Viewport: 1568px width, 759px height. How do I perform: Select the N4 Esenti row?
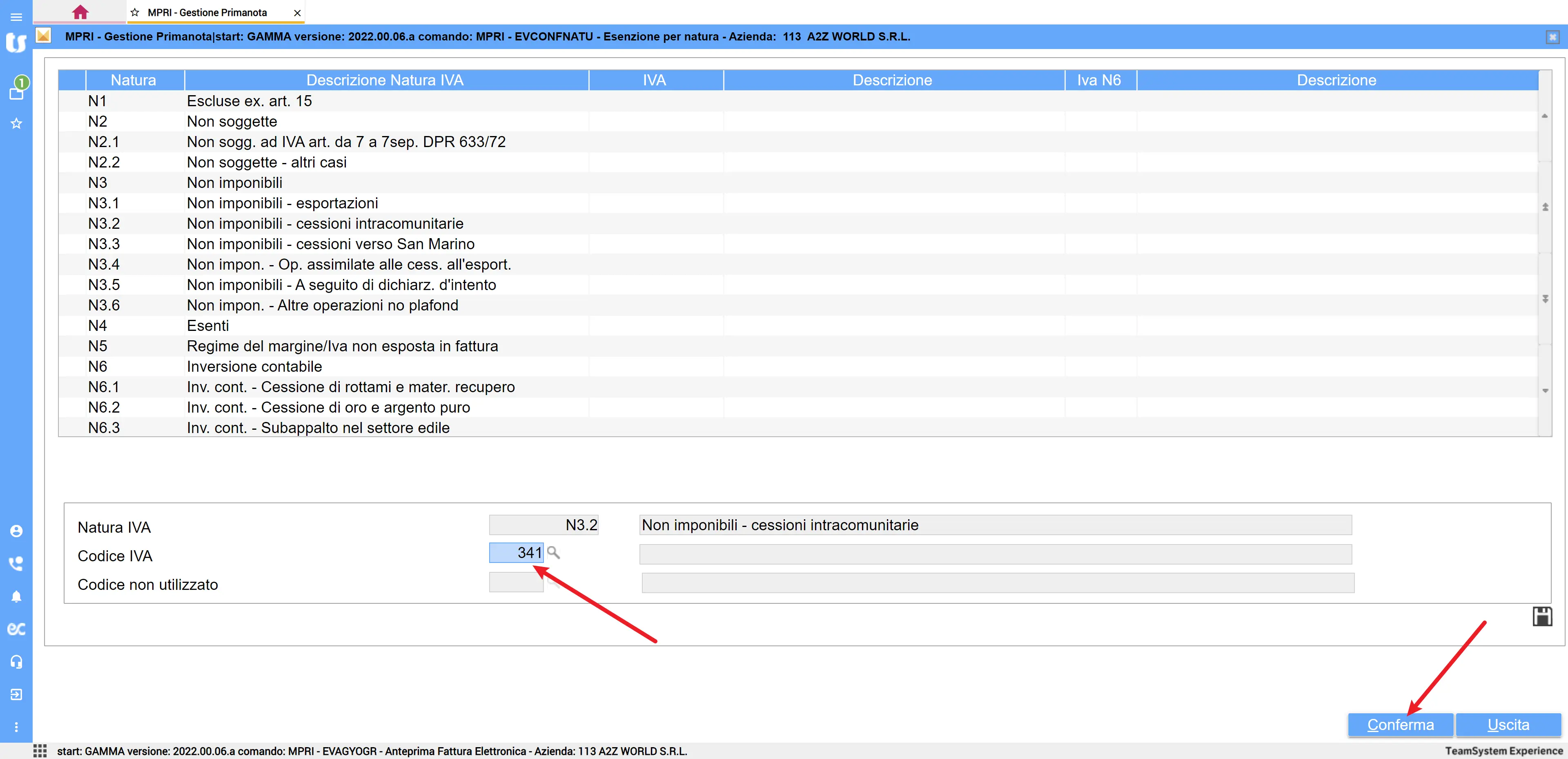(207, 325)
